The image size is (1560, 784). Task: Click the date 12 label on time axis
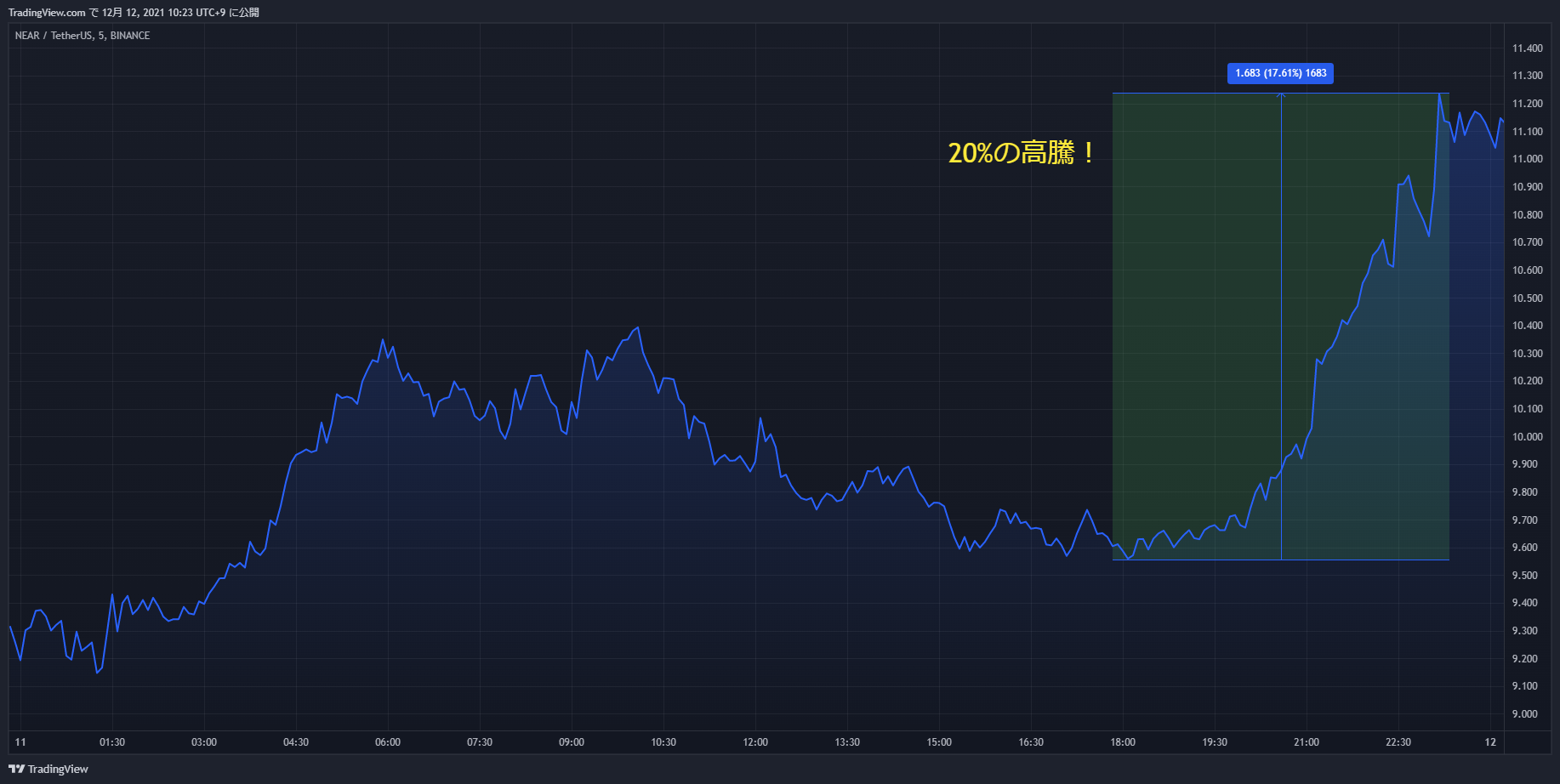coord(1490,742)
